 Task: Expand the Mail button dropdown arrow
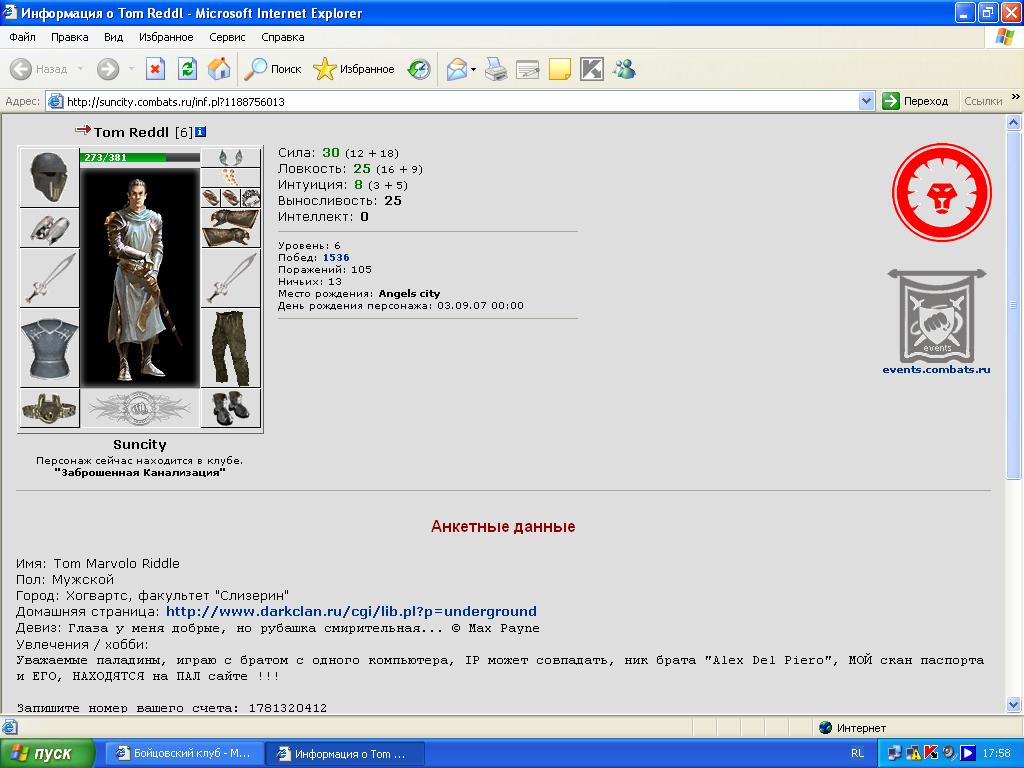473,69
